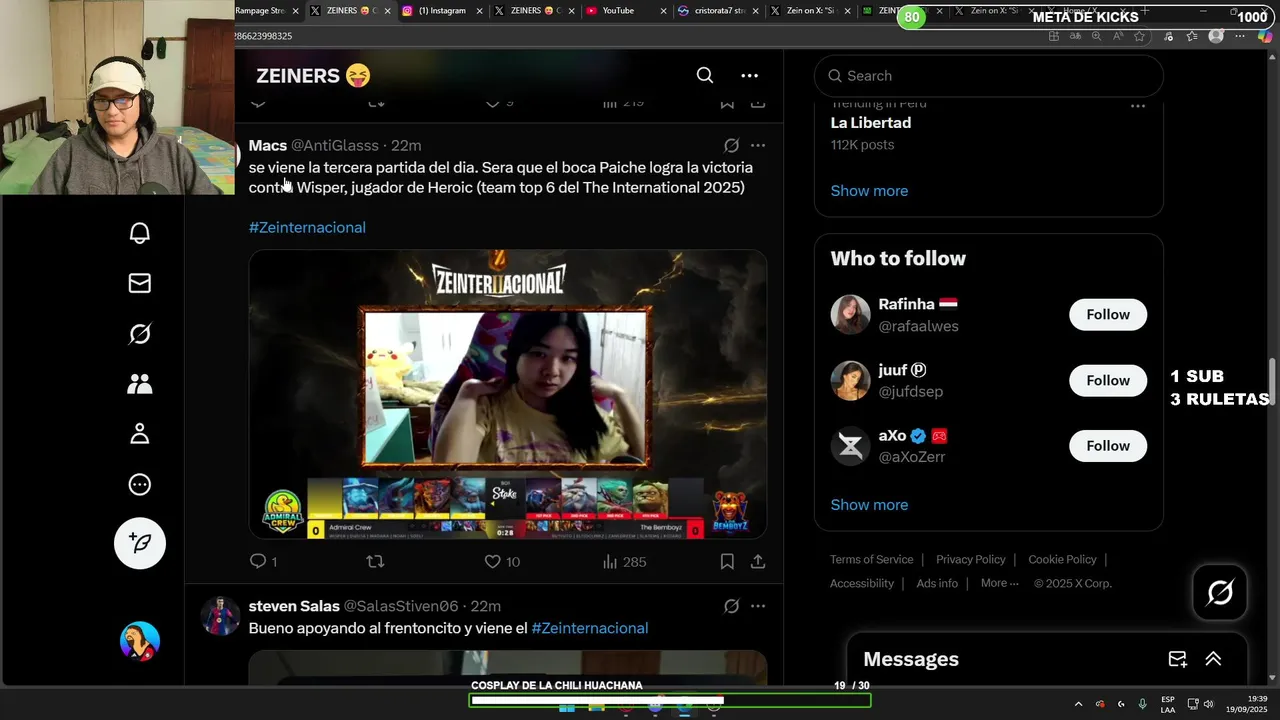Open the Zeinternacional stream image in Macs' post
Image resolution: width=1280 pixels, height=720 pixels.
[508, 394]
